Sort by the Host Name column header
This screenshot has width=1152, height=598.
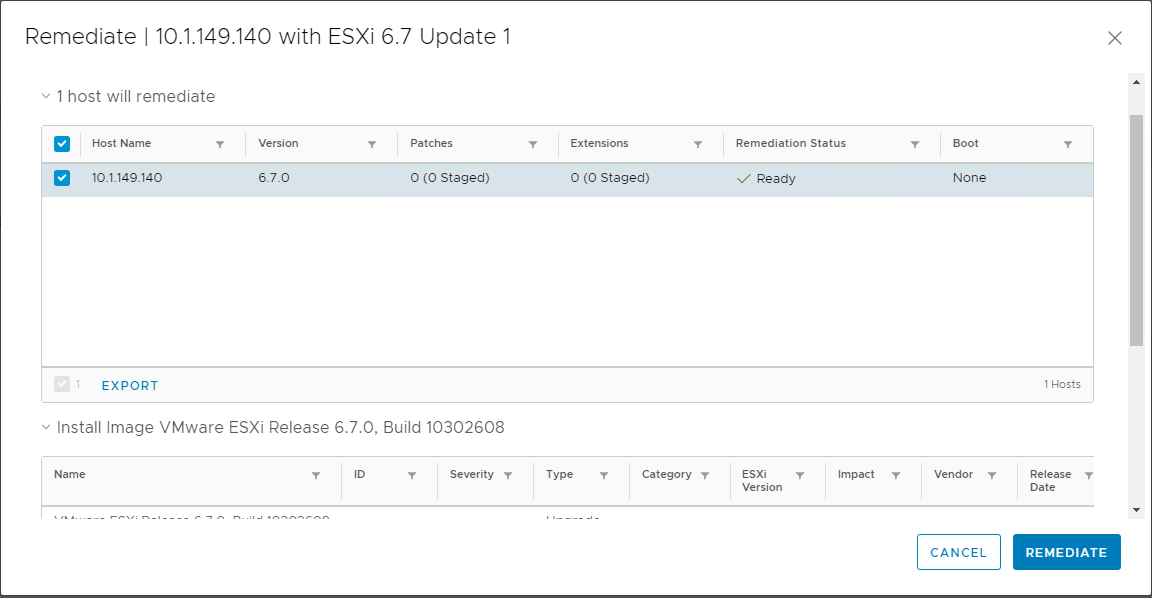click(x=121, y=143)
